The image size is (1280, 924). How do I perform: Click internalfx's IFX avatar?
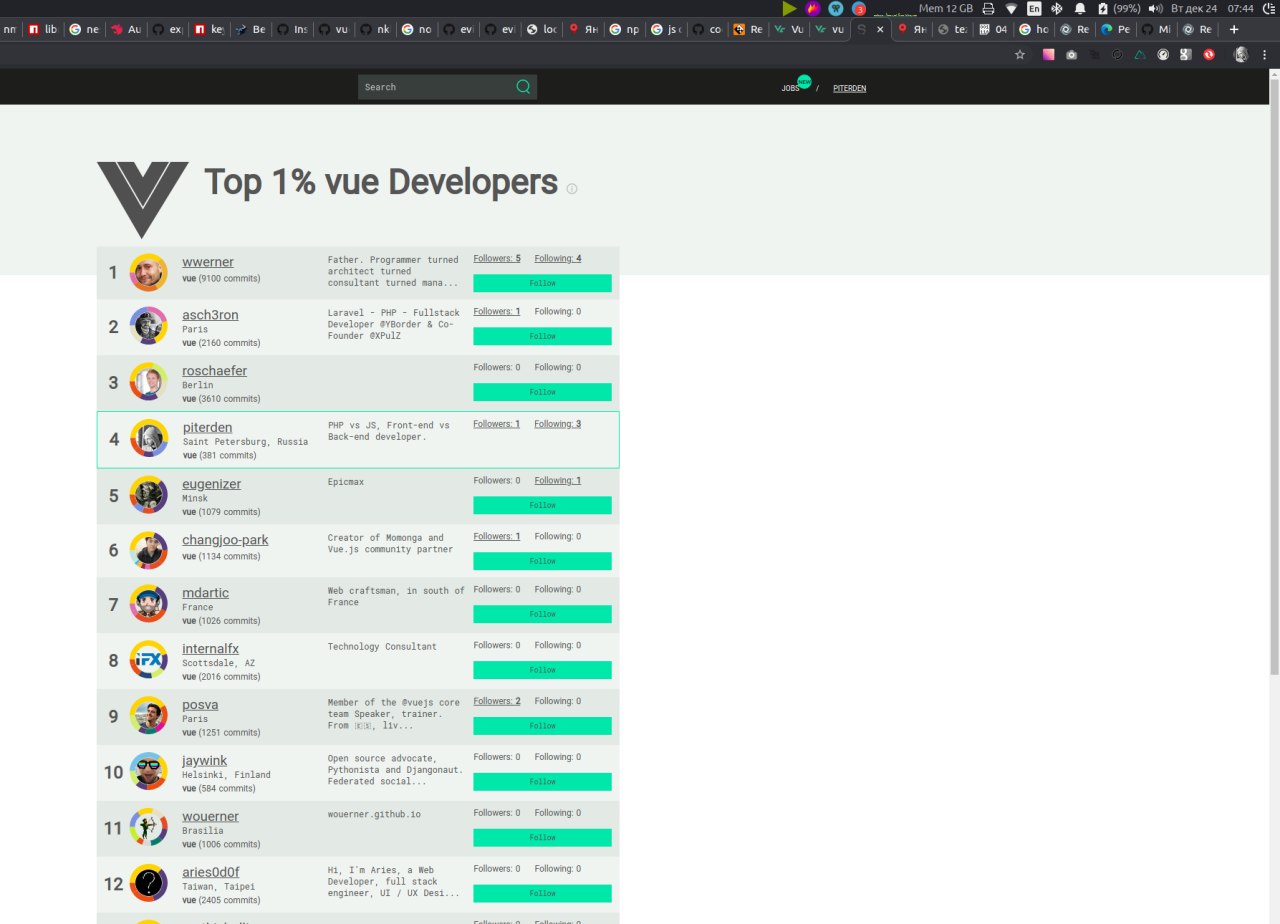coord(148,660)
